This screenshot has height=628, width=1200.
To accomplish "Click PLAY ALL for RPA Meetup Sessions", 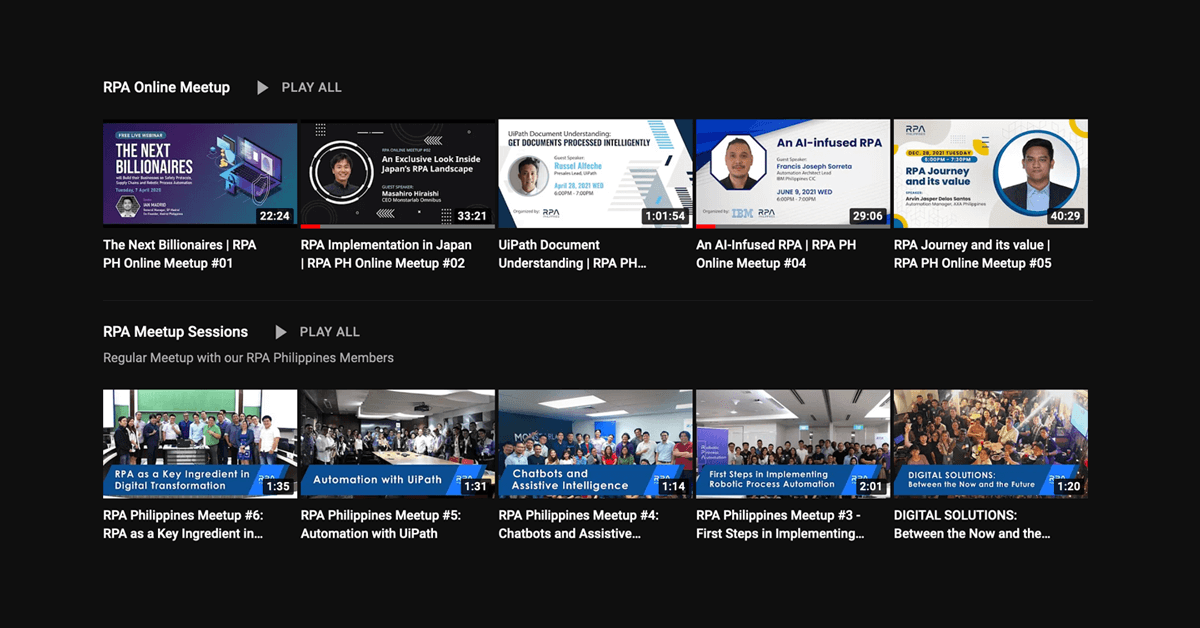I will click(x=330, y=332).
